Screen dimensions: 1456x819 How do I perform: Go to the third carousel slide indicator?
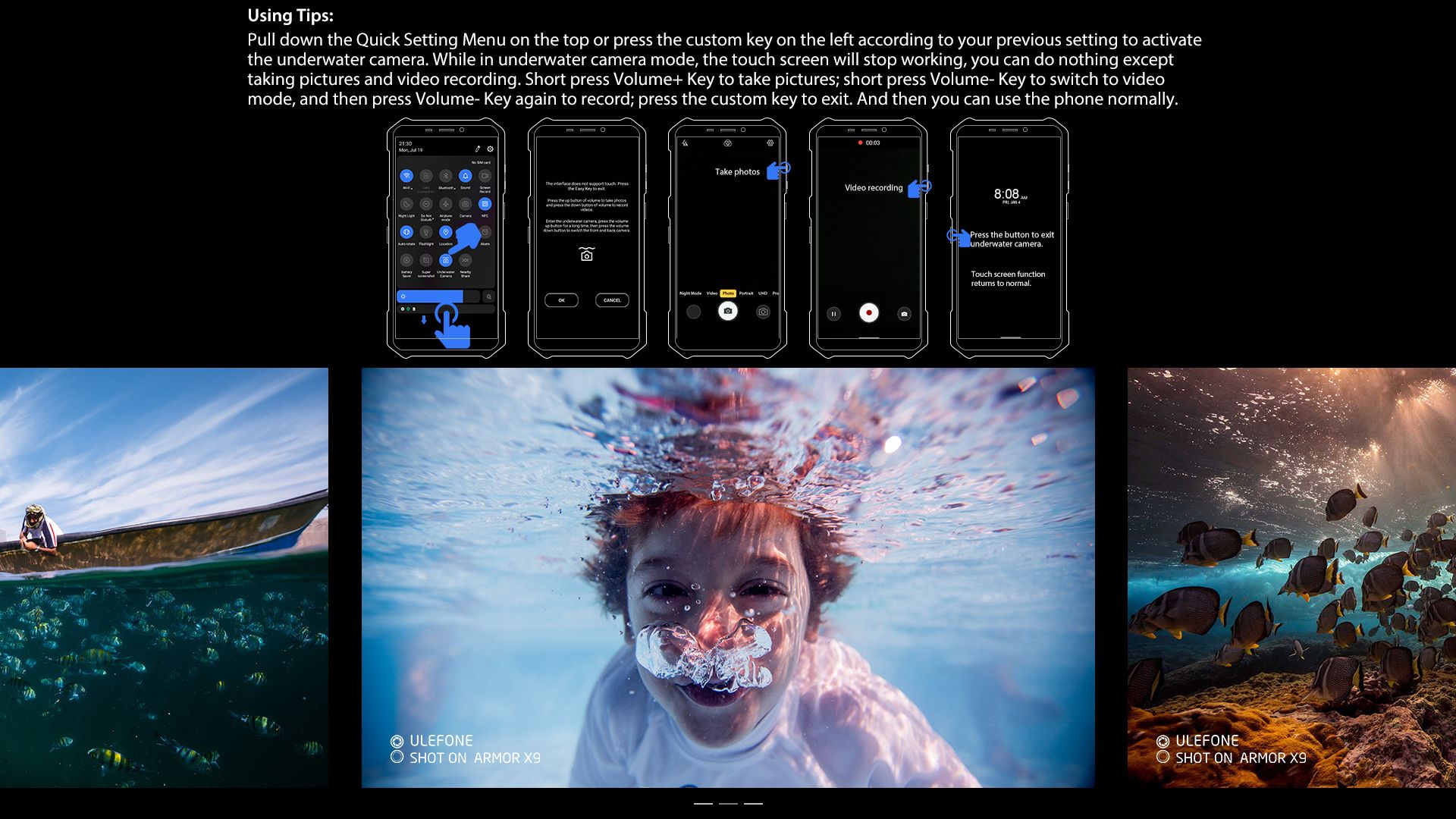pos(753,803)
